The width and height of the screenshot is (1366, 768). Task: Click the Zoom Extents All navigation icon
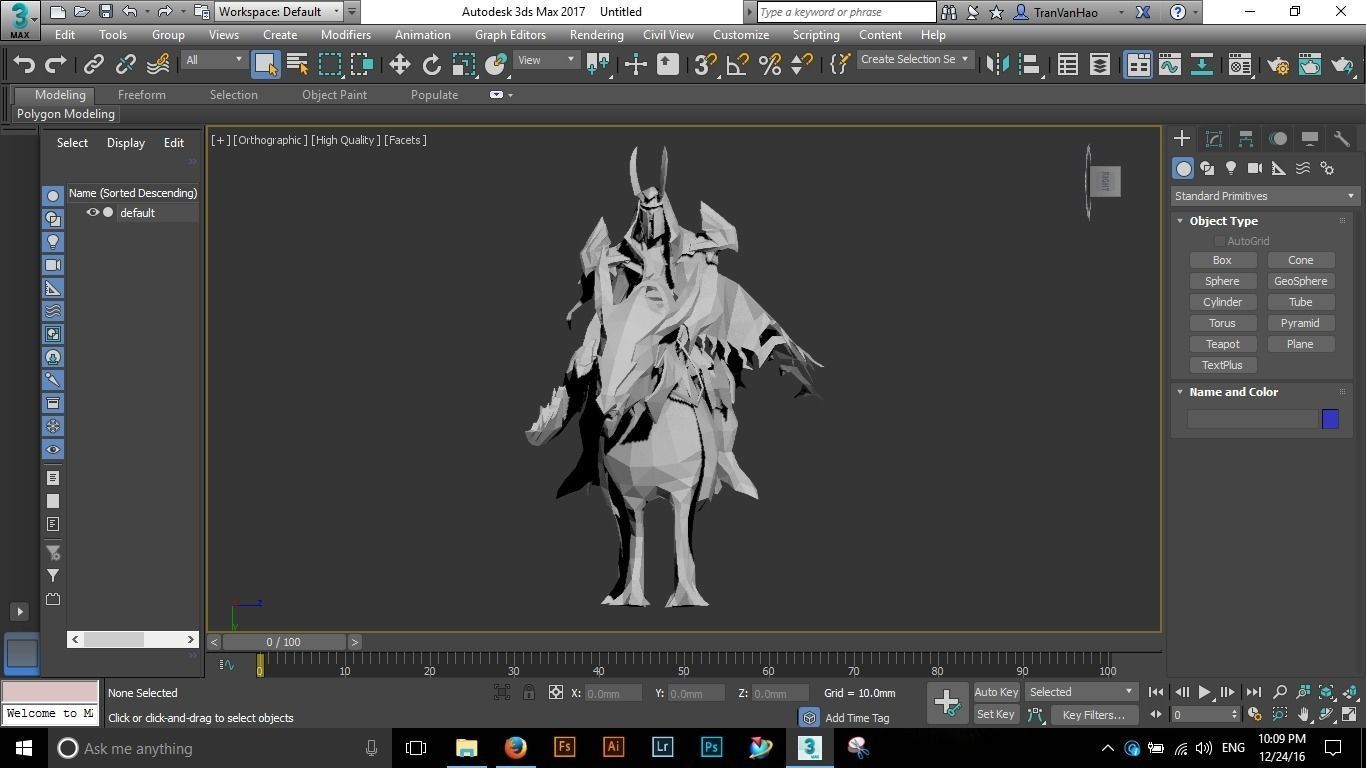[x=1351, y=692]
